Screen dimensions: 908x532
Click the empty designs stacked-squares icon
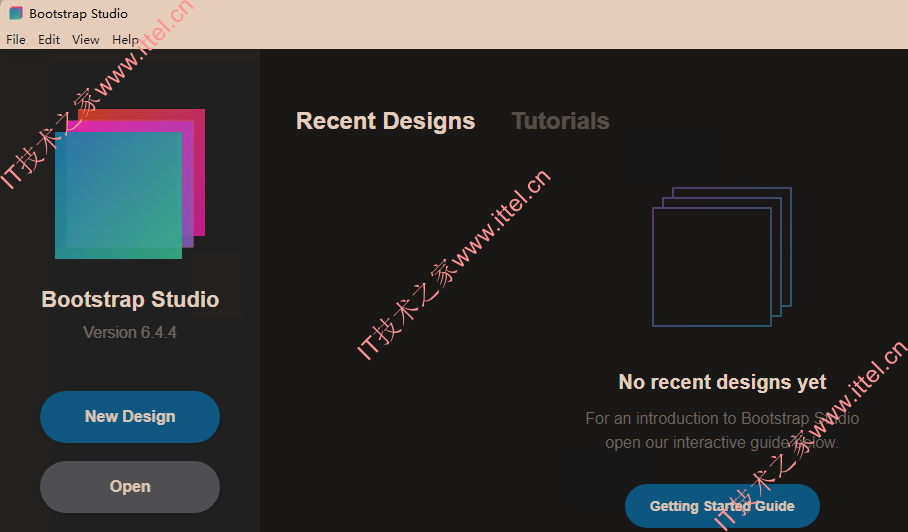coord(722,257)
